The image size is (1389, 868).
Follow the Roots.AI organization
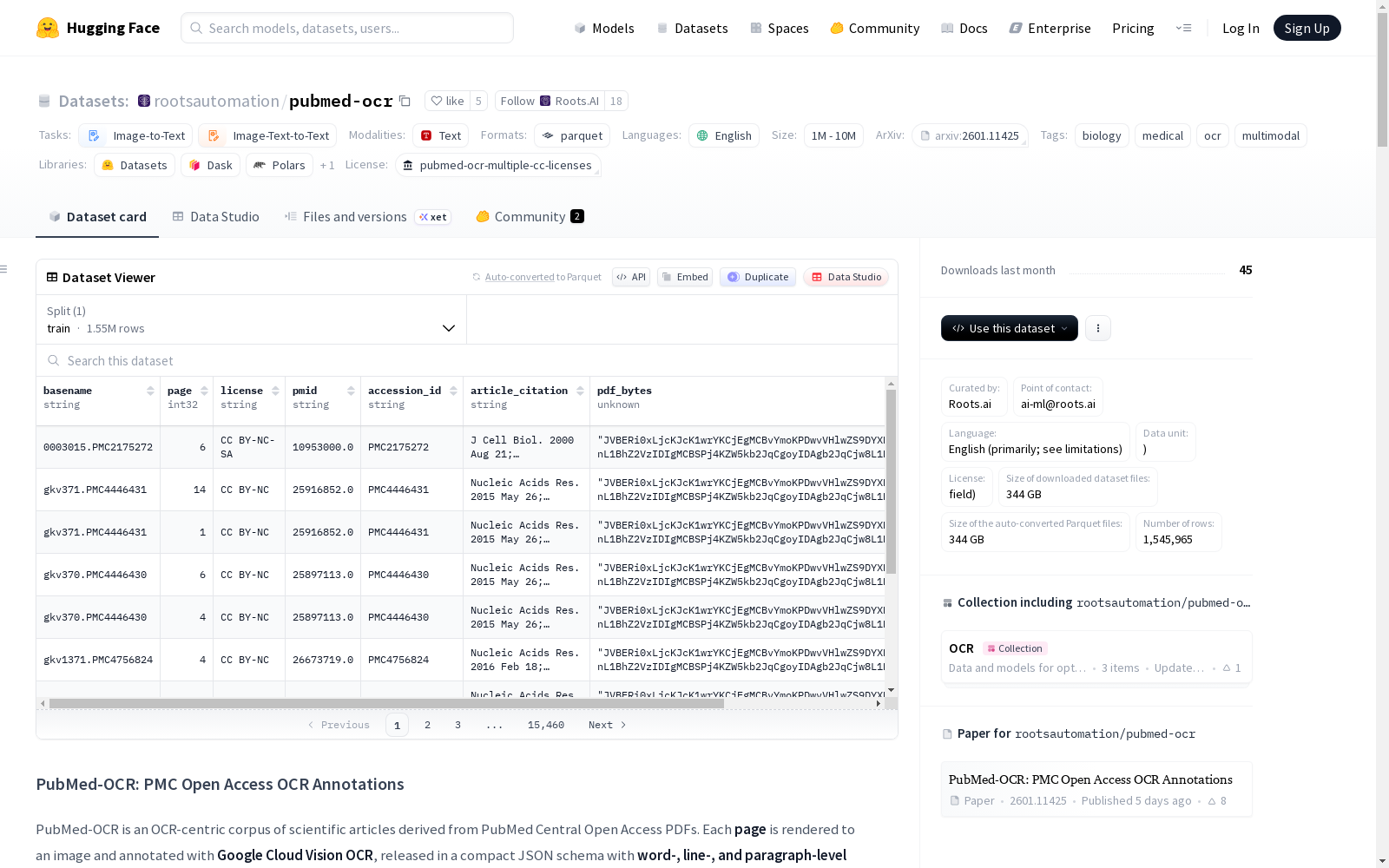(550, 101)
